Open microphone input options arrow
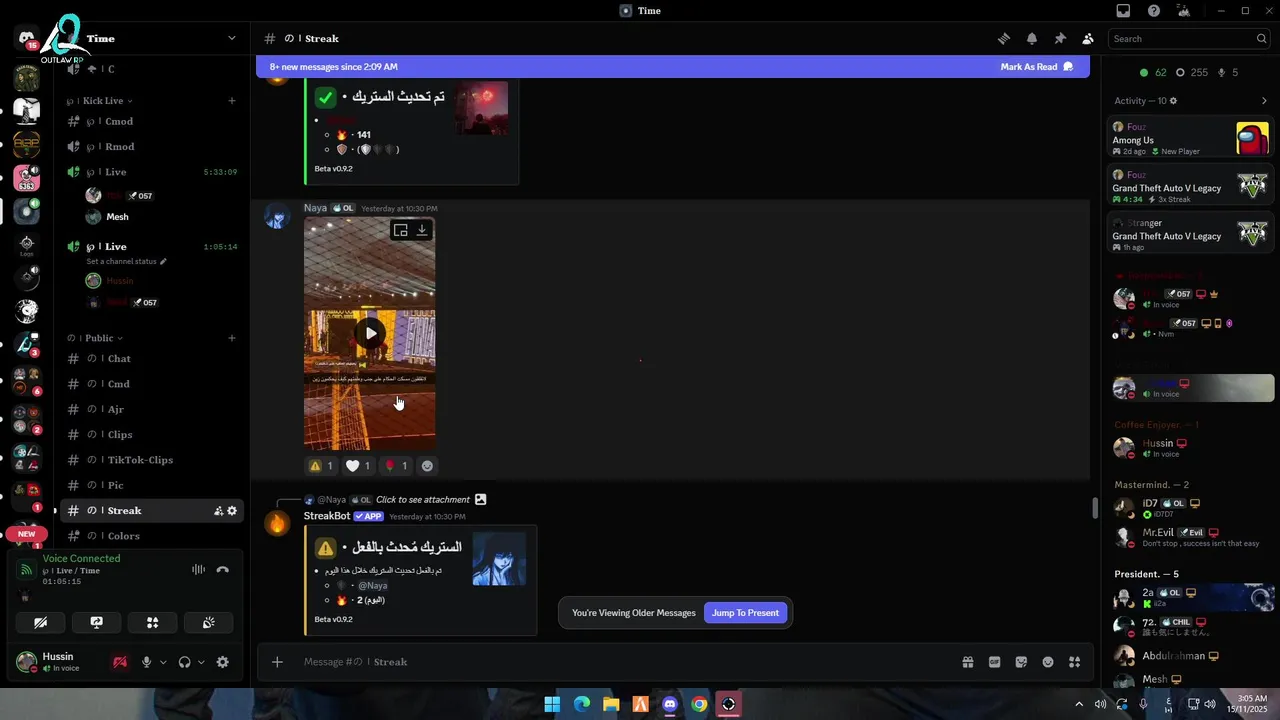Screen dimensions: 1280x720 point(163,662)
